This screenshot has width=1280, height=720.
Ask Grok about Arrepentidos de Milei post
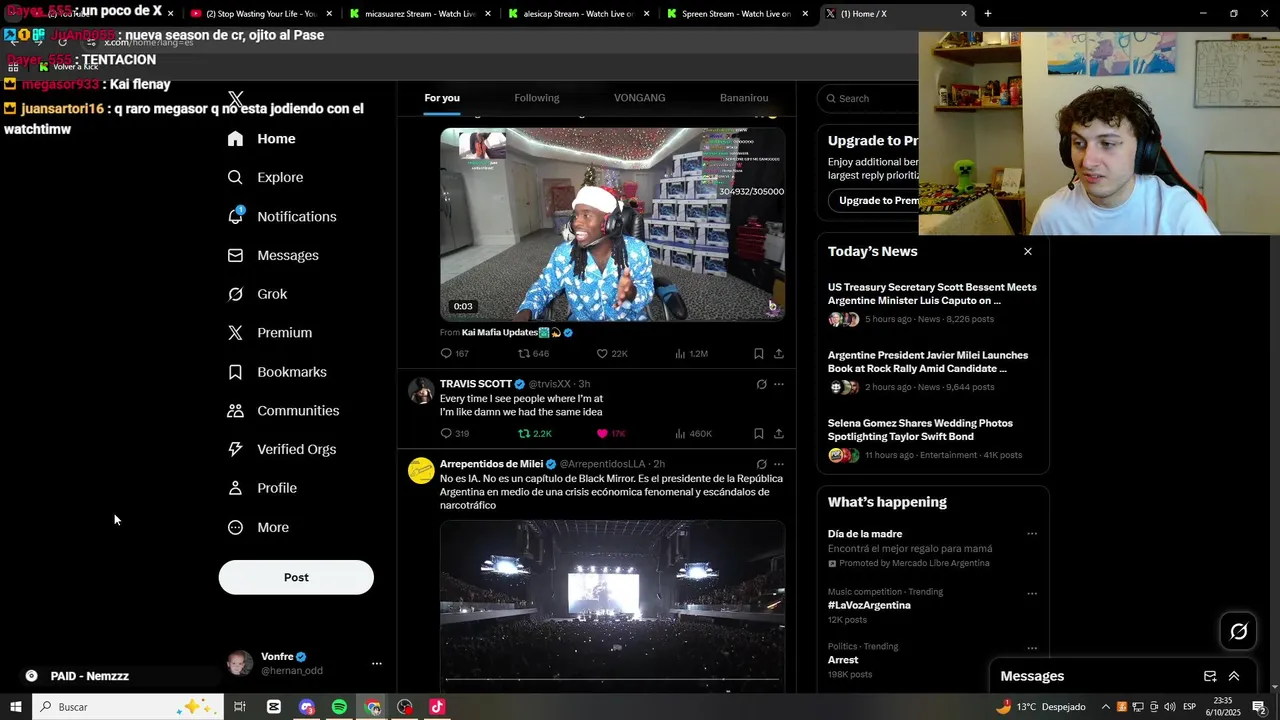761,464
